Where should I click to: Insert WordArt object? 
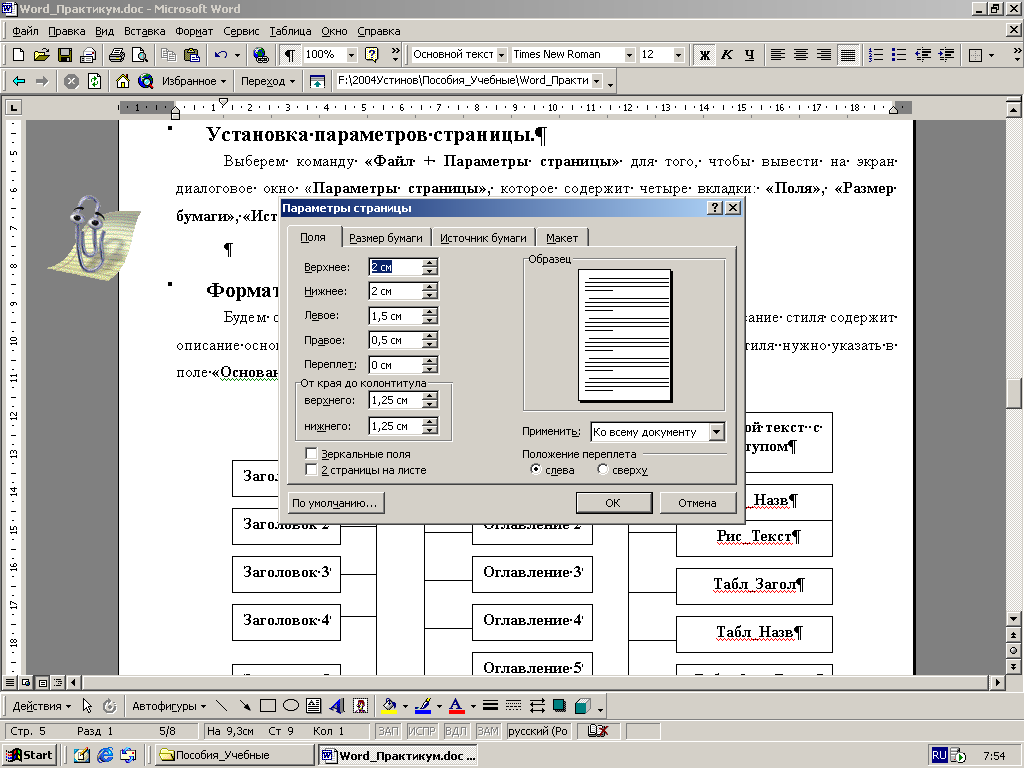pos(337,705)
